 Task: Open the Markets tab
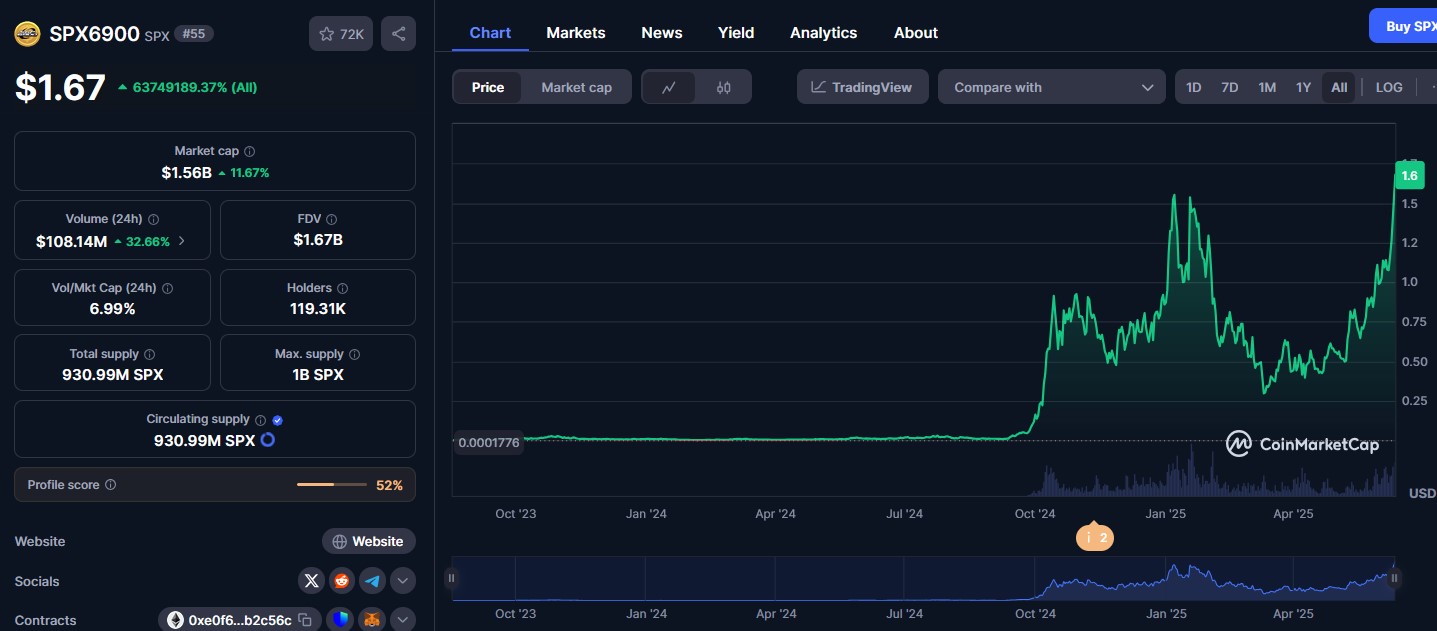576,33
